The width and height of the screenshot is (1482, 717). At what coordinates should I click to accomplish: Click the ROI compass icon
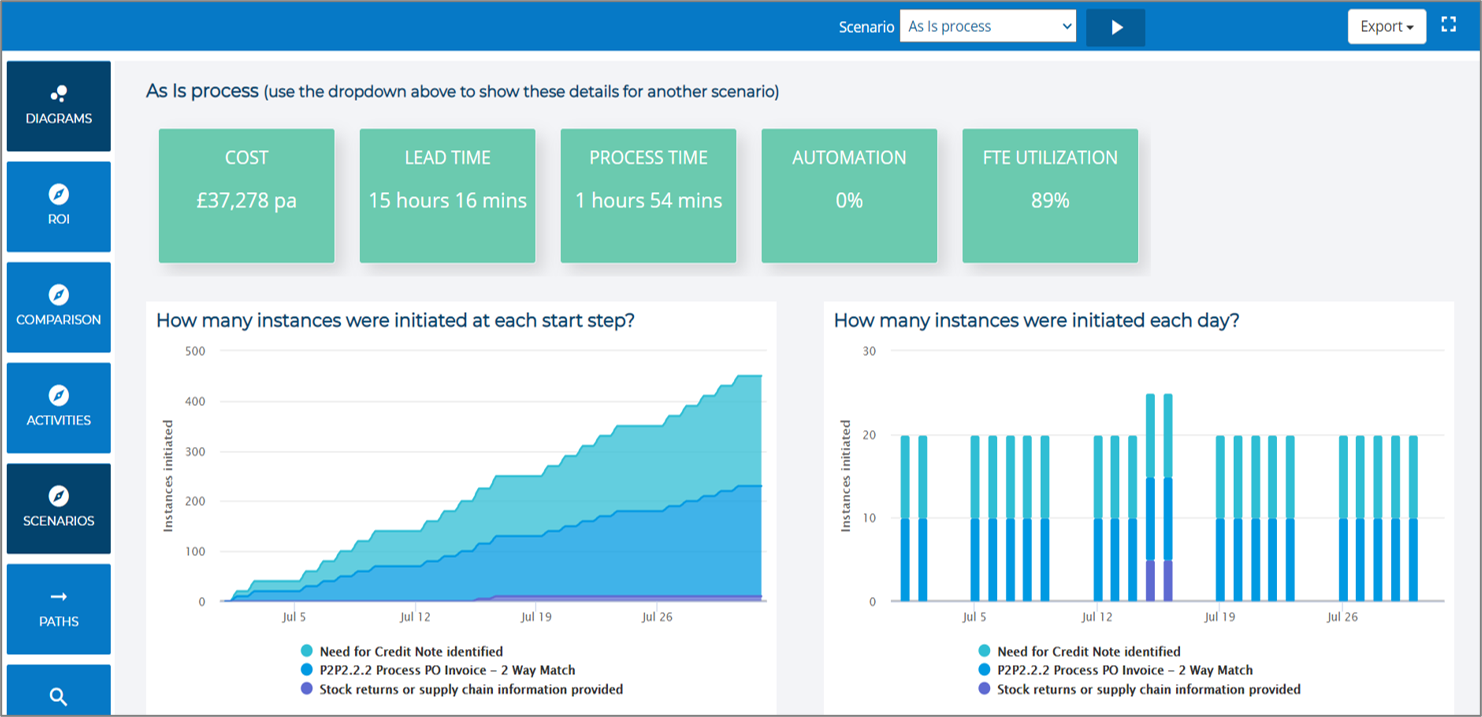(x=59, y=194)
